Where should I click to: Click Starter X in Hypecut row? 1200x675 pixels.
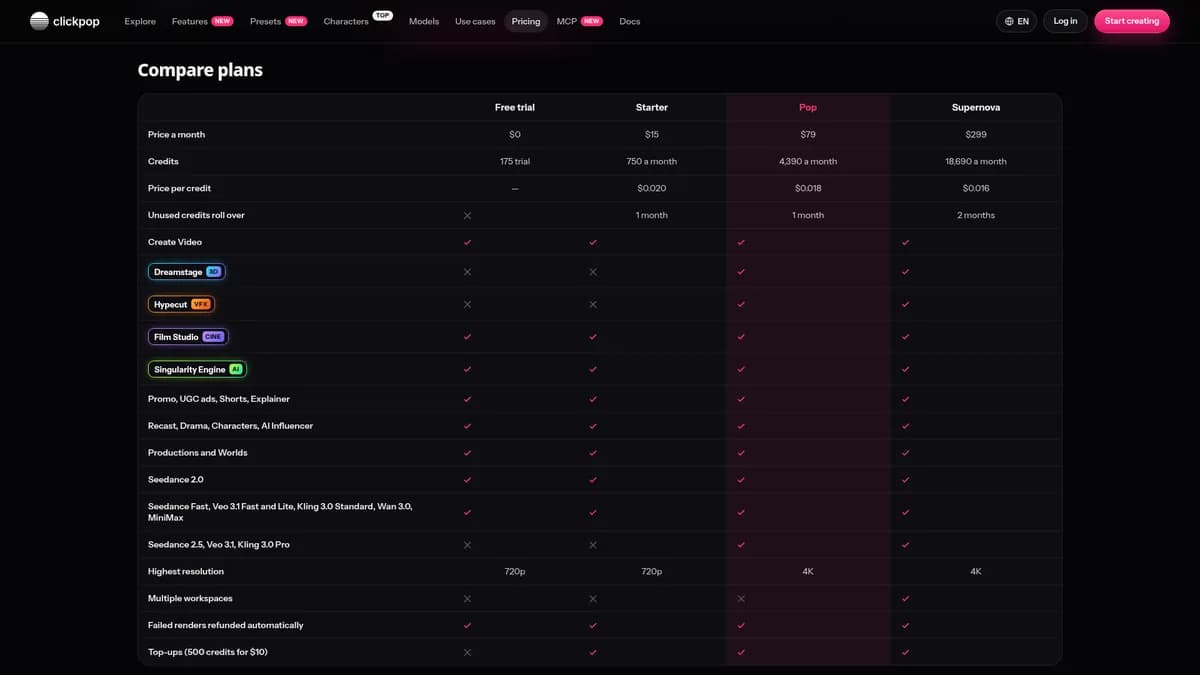point(593,304)
